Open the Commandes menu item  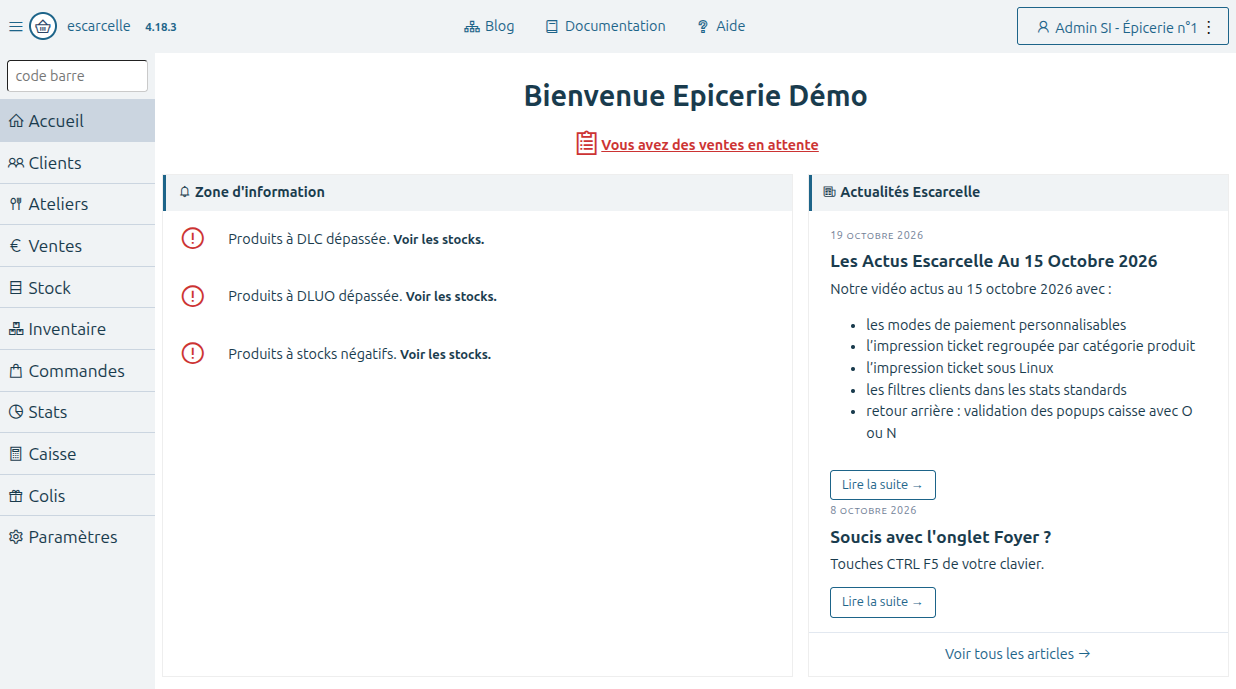coord(77,371)
